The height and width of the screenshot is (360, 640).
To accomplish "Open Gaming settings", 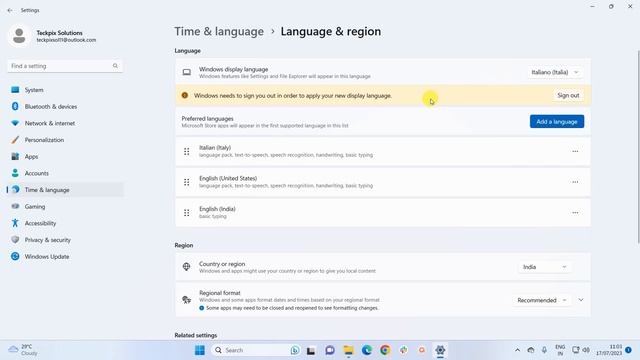I will 64,207.
